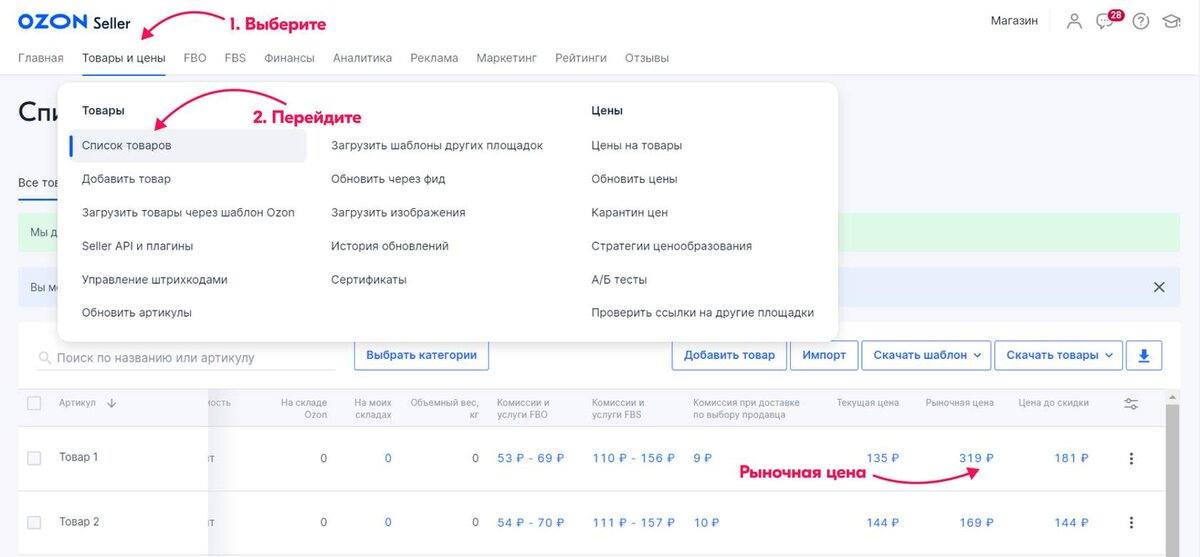Click pre-discount price 181 ₽ of Товар 1
Screen dimensions: 1200x557
point(1071,458)
